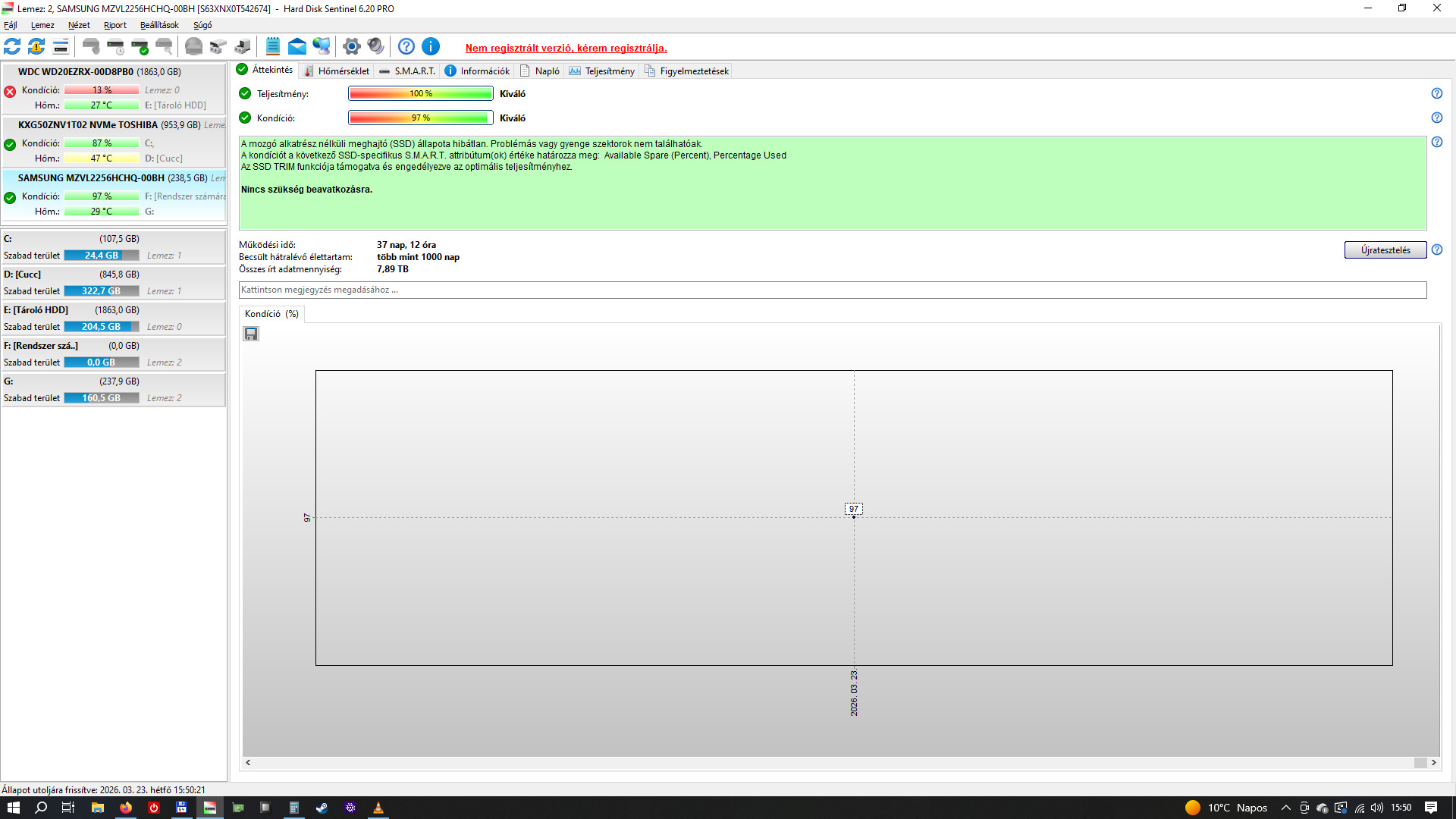
Task: Open the gear configuration icon
Action: 351,46
